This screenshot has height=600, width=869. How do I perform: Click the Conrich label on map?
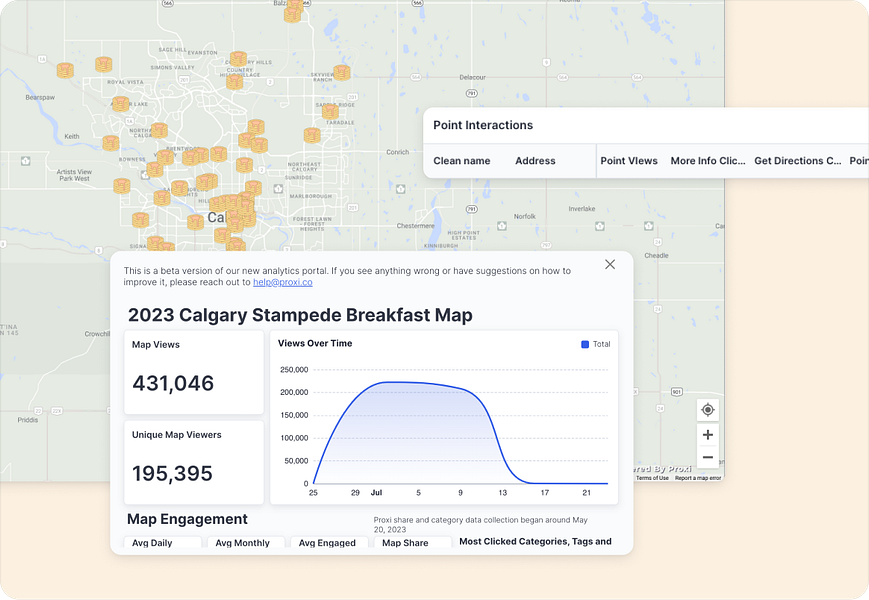pyautogui.click(x=397, y=152)
